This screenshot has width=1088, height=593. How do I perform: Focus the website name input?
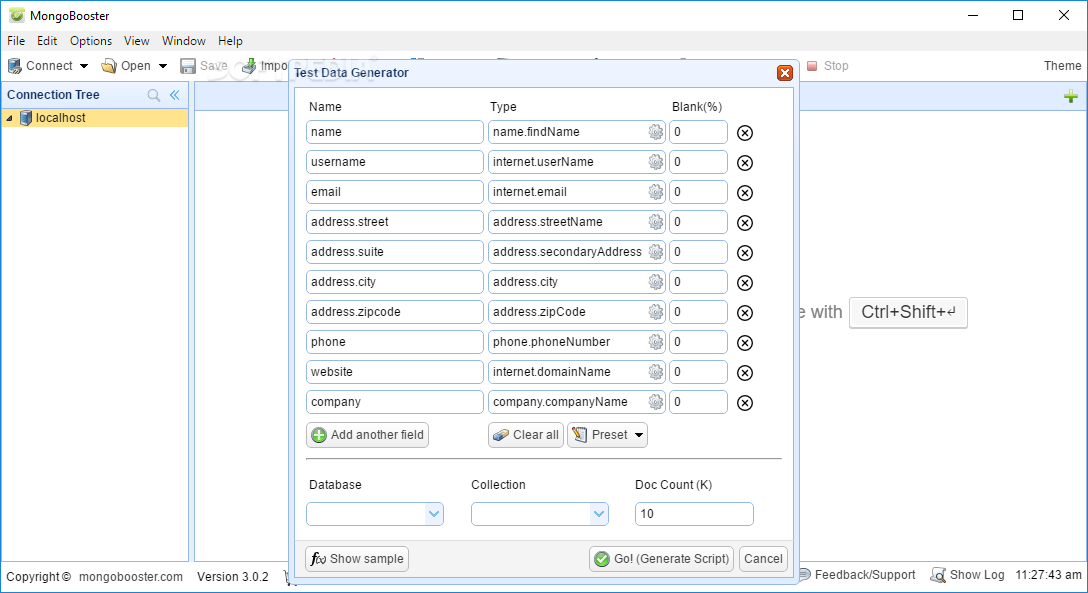395,372
